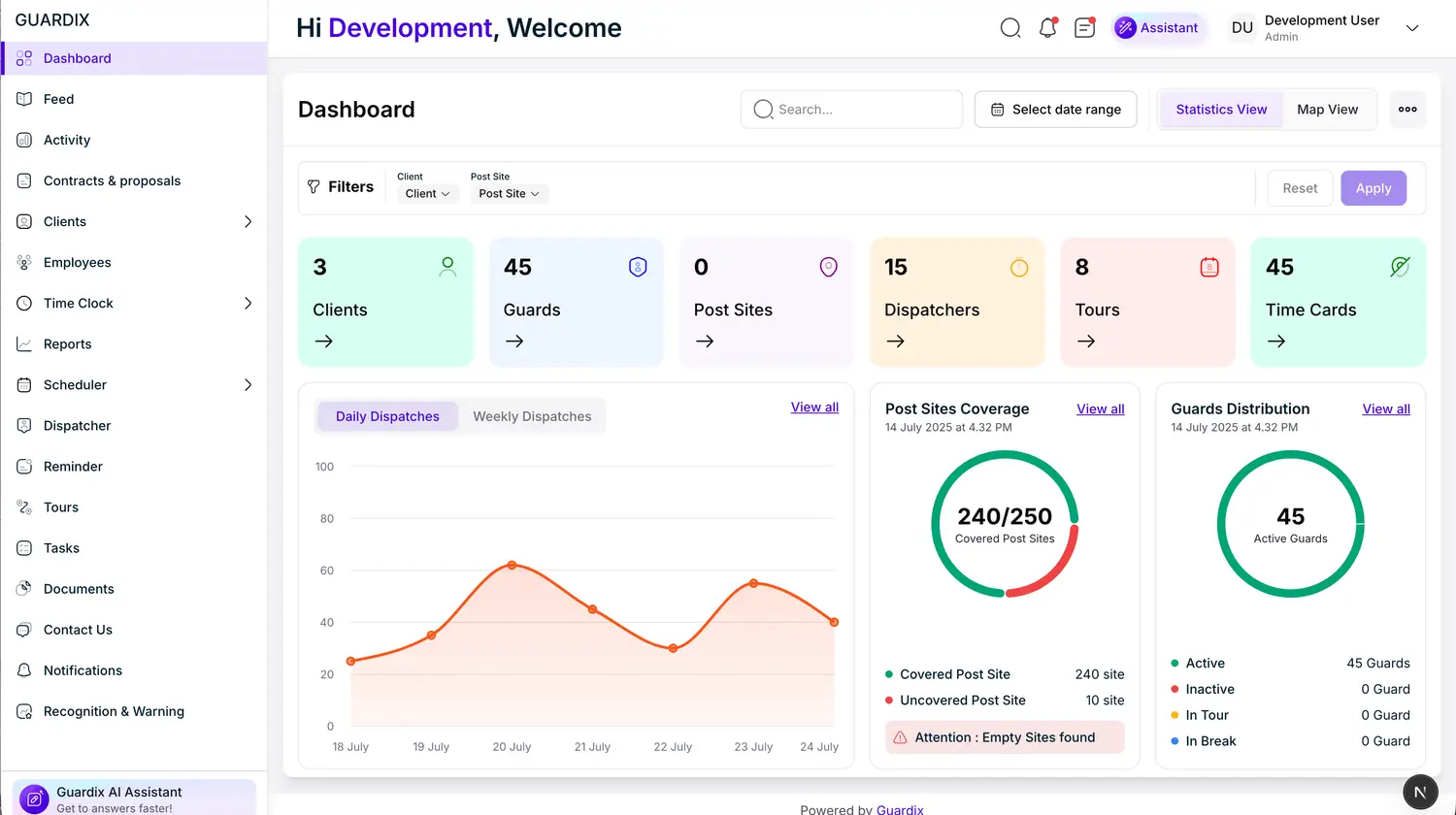The height and width of the screenshot is (815, 1456).
Task: Open Contracts & proposals in sidebar
Action: click(112, 180)
